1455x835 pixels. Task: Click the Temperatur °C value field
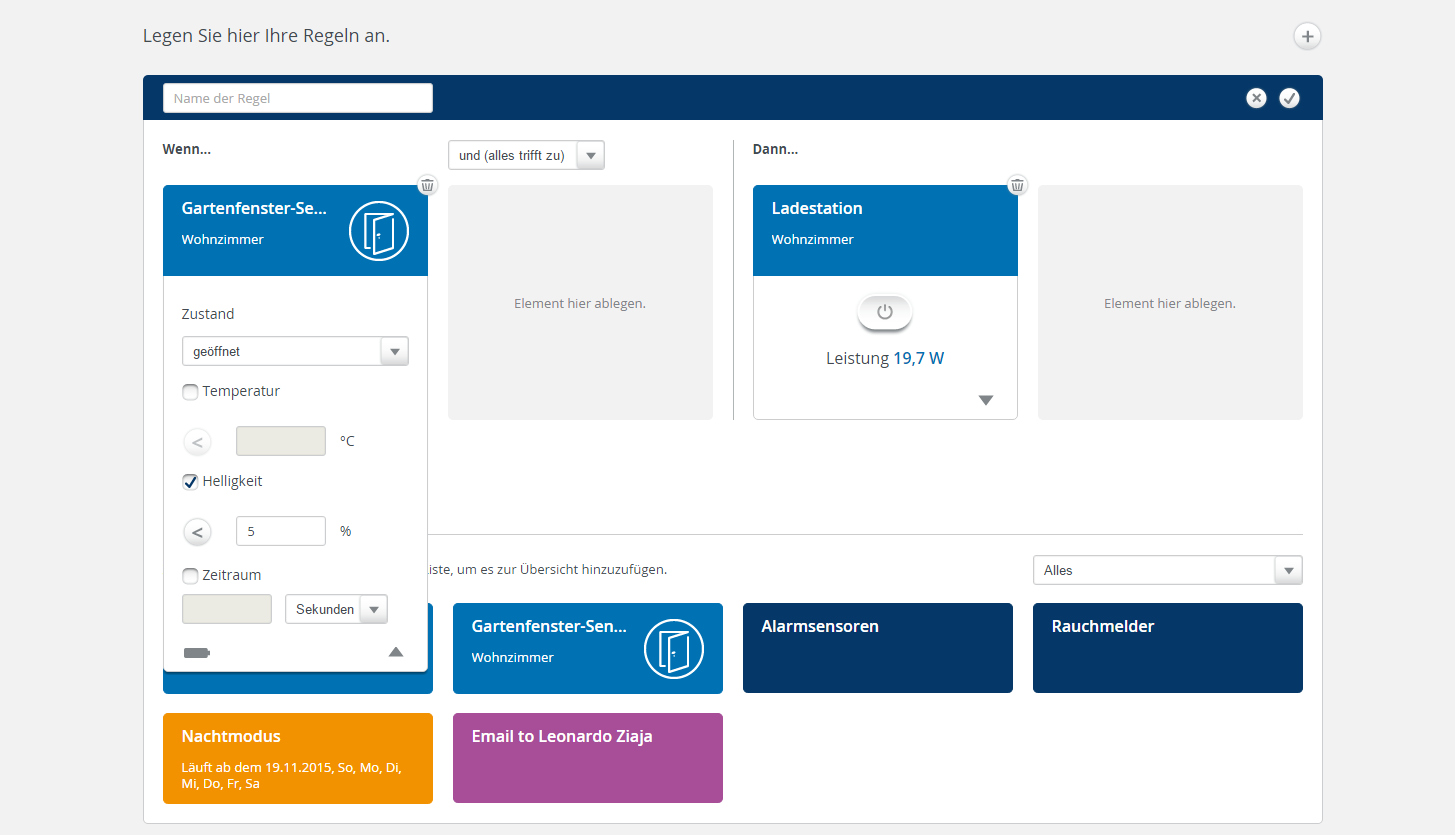[x=281, y=441]
